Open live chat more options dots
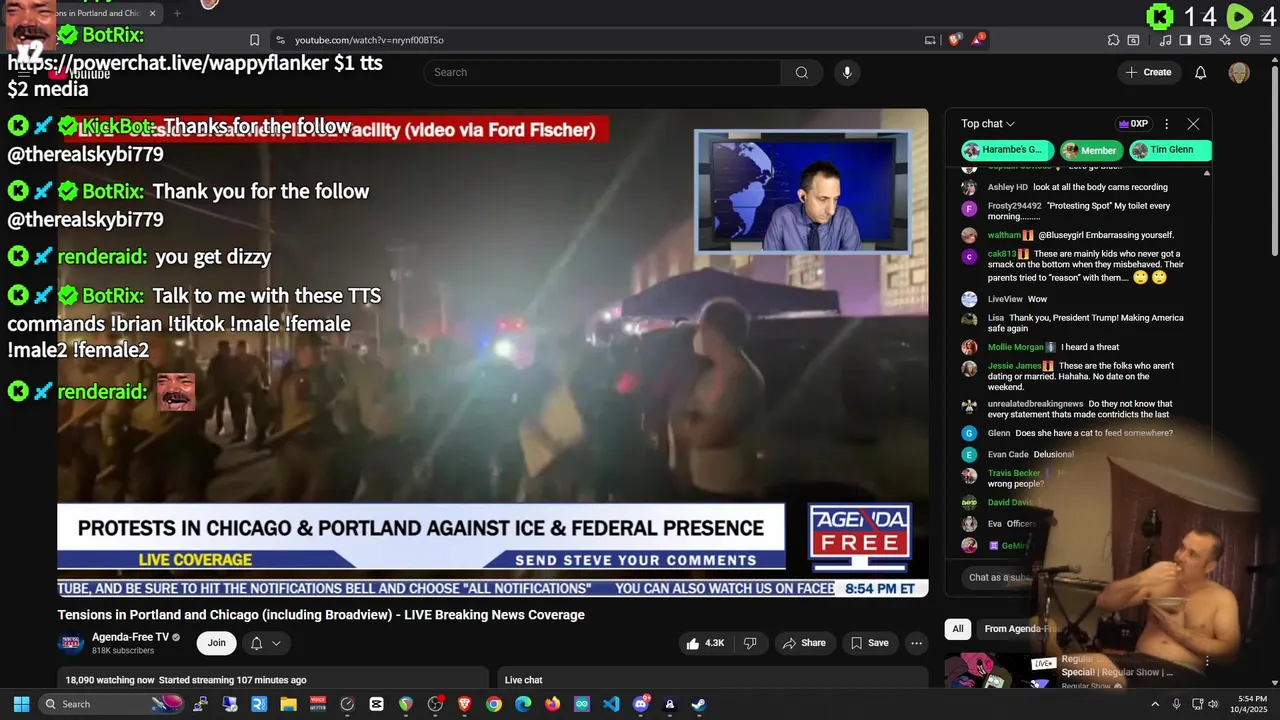Image resolution: width=1280 pixels, height=720 pixels. point(1166,124)
